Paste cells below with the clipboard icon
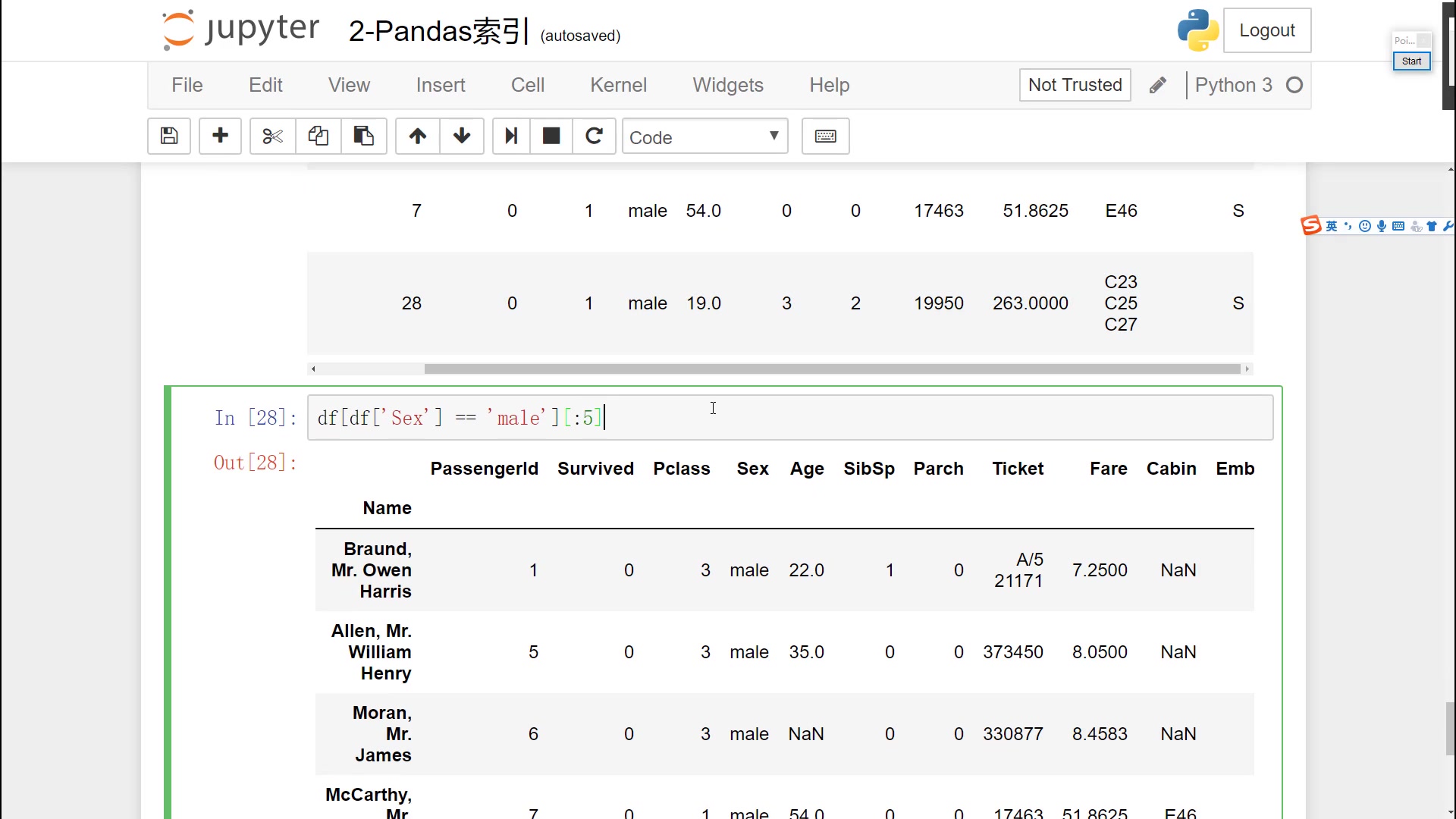Viewport: 1456px width, 819px height. [364, 136]
